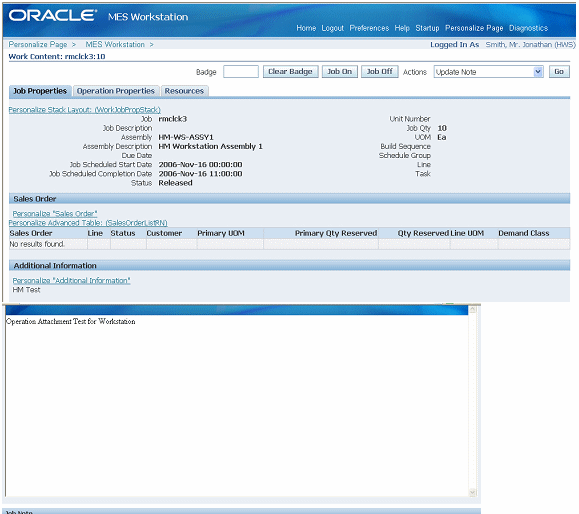The image size is (579, 514).
Task: Click the Job Off button
Action: point(380,72)
